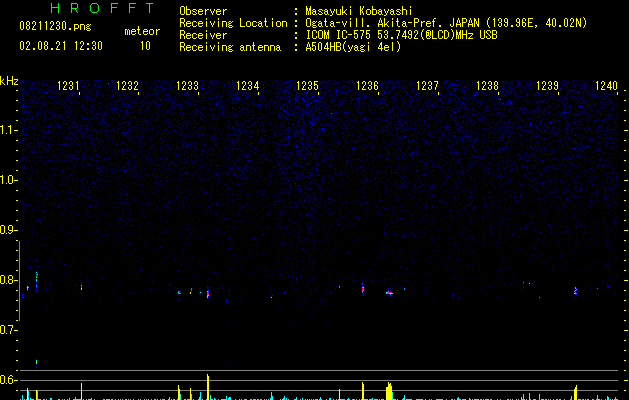Click the 1.0 kHz frequency tick label
629x400 pixels.
pyautogui.click(x=8, y=180)
